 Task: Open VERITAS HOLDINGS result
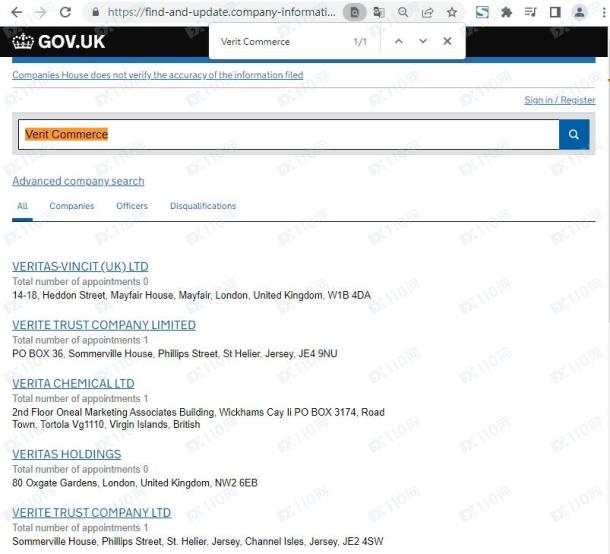(67, 454)
